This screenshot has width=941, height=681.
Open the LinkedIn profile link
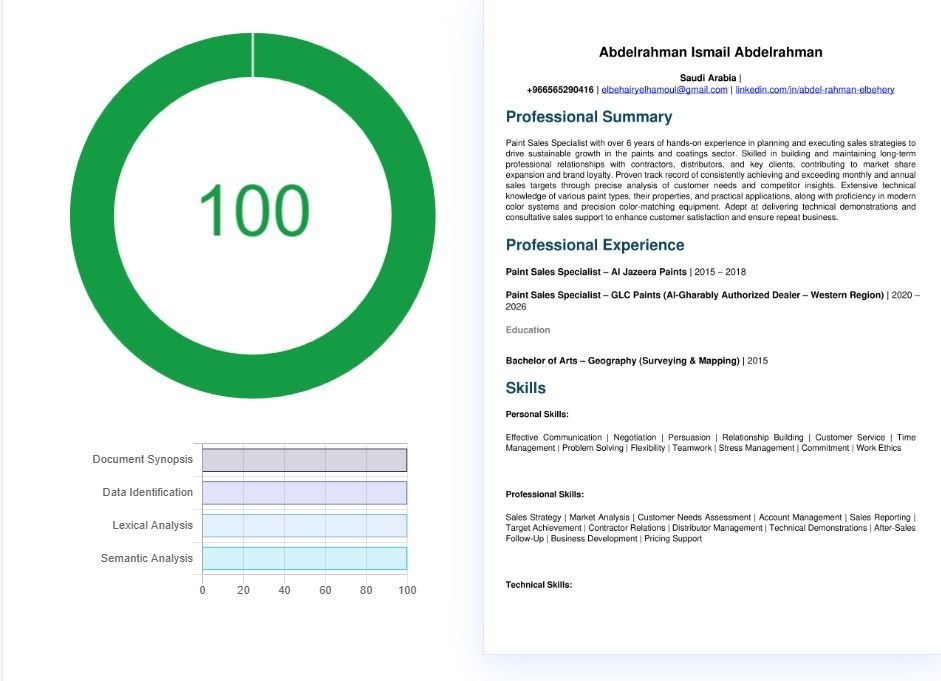[814, 90]
